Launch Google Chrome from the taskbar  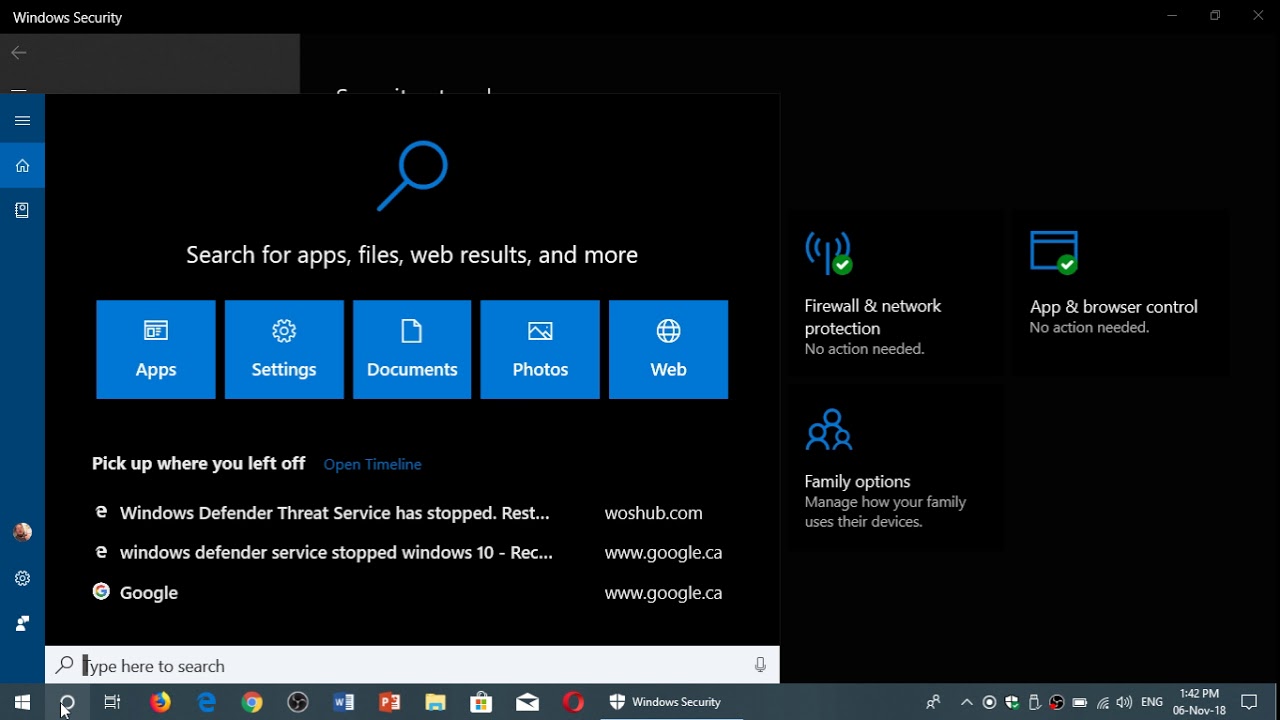(x=252, y=702)
